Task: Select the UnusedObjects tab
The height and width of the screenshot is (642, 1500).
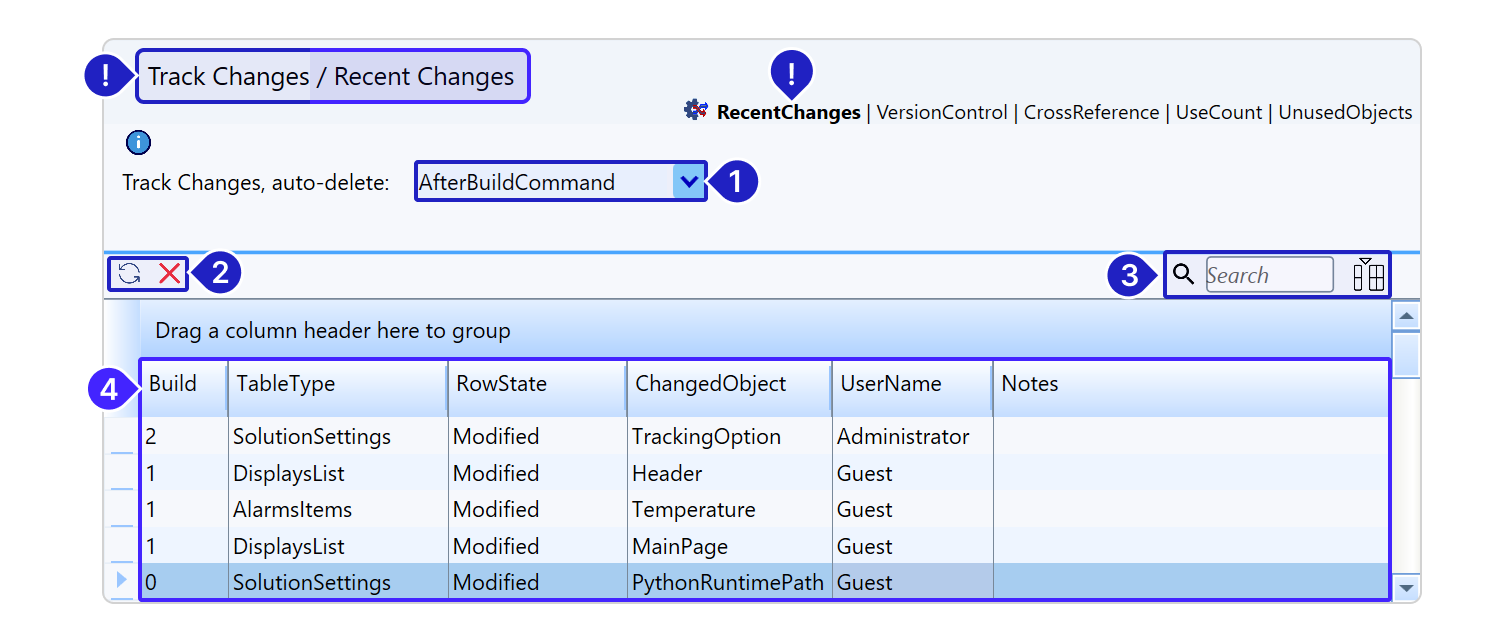Action: click(x=1345, y=113)
